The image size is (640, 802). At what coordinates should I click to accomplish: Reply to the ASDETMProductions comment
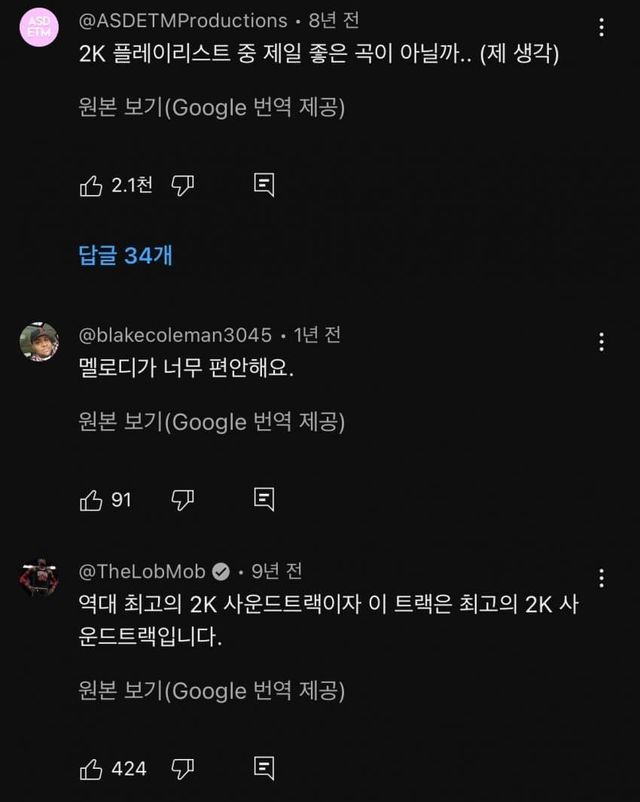264,185
